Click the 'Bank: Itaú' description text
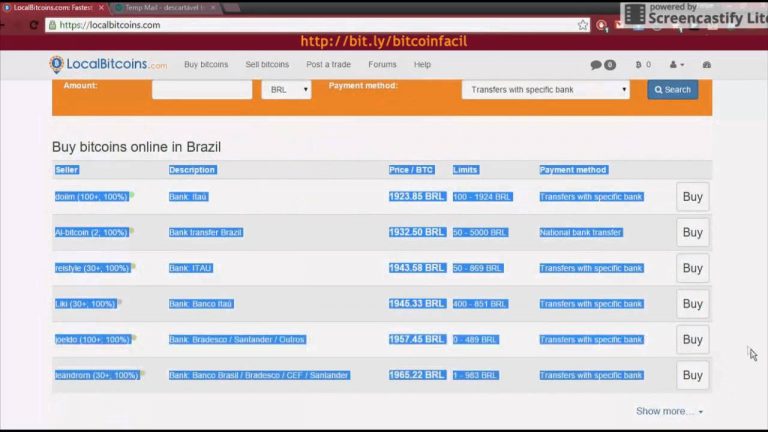The image size is (768, 432). [188, 196]
